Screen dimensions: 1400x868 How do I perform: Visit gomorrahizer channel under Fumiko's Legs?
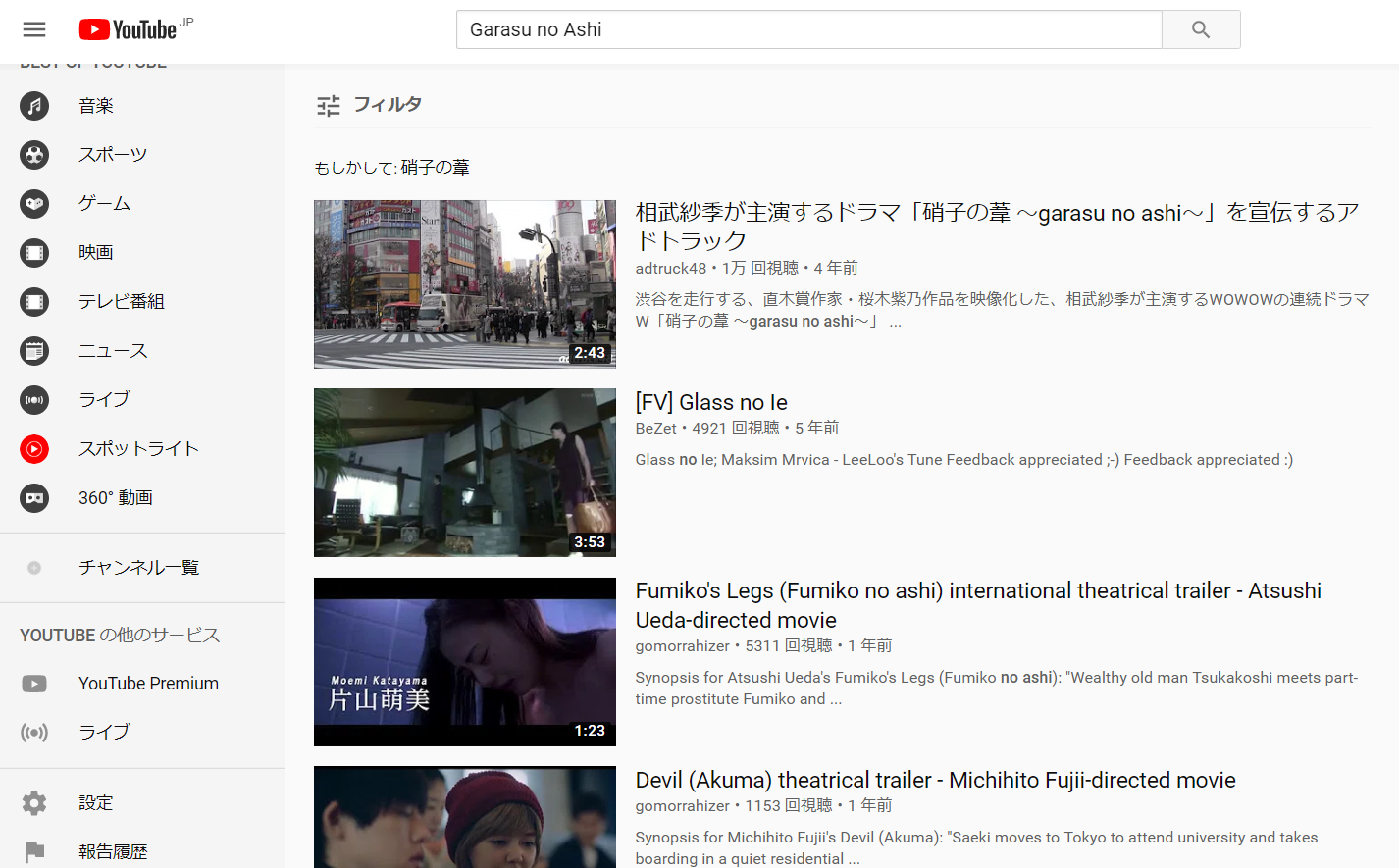(x=682, y=645)
